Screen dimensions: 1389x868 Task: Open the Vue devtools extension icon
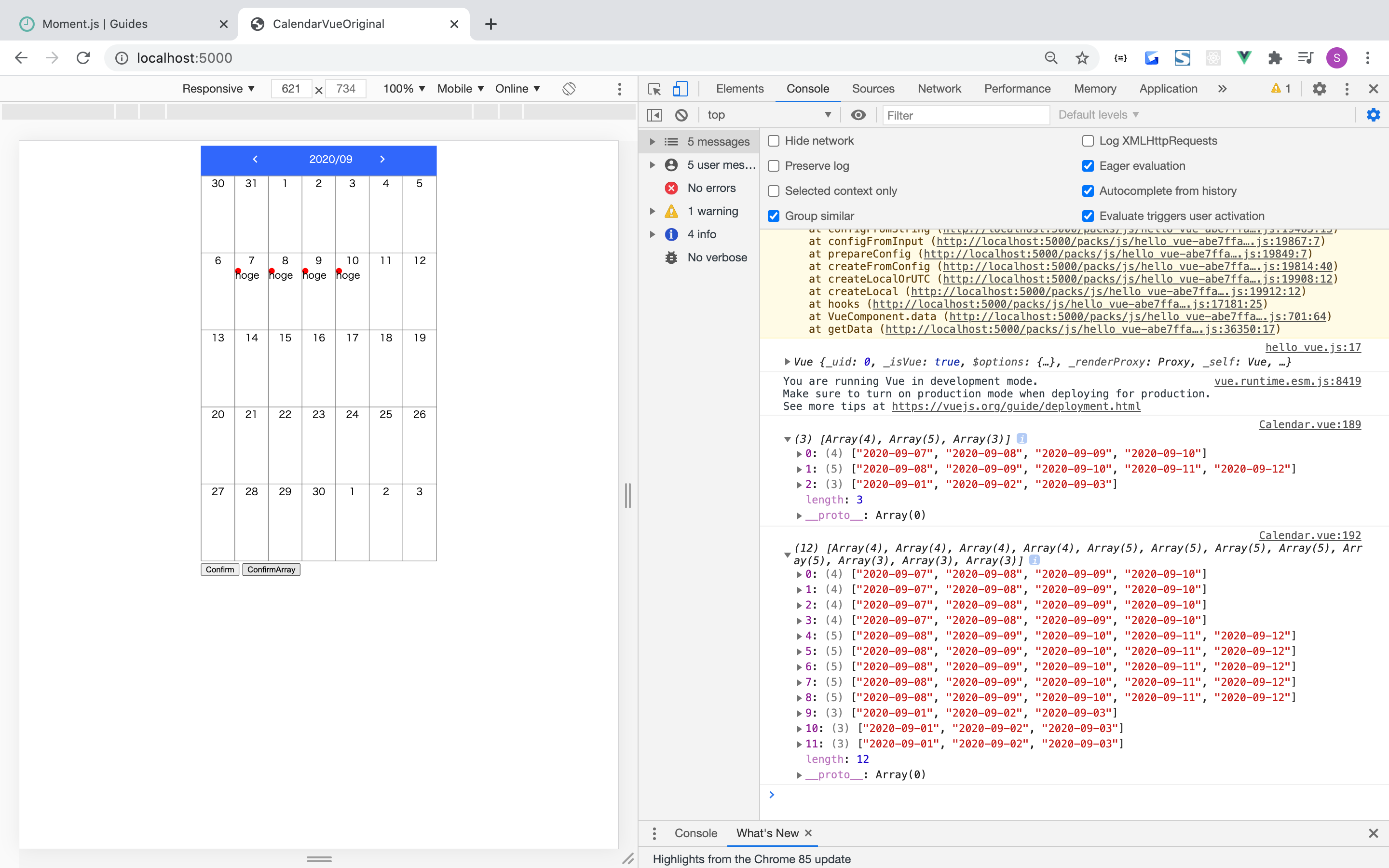[1244, 58]
